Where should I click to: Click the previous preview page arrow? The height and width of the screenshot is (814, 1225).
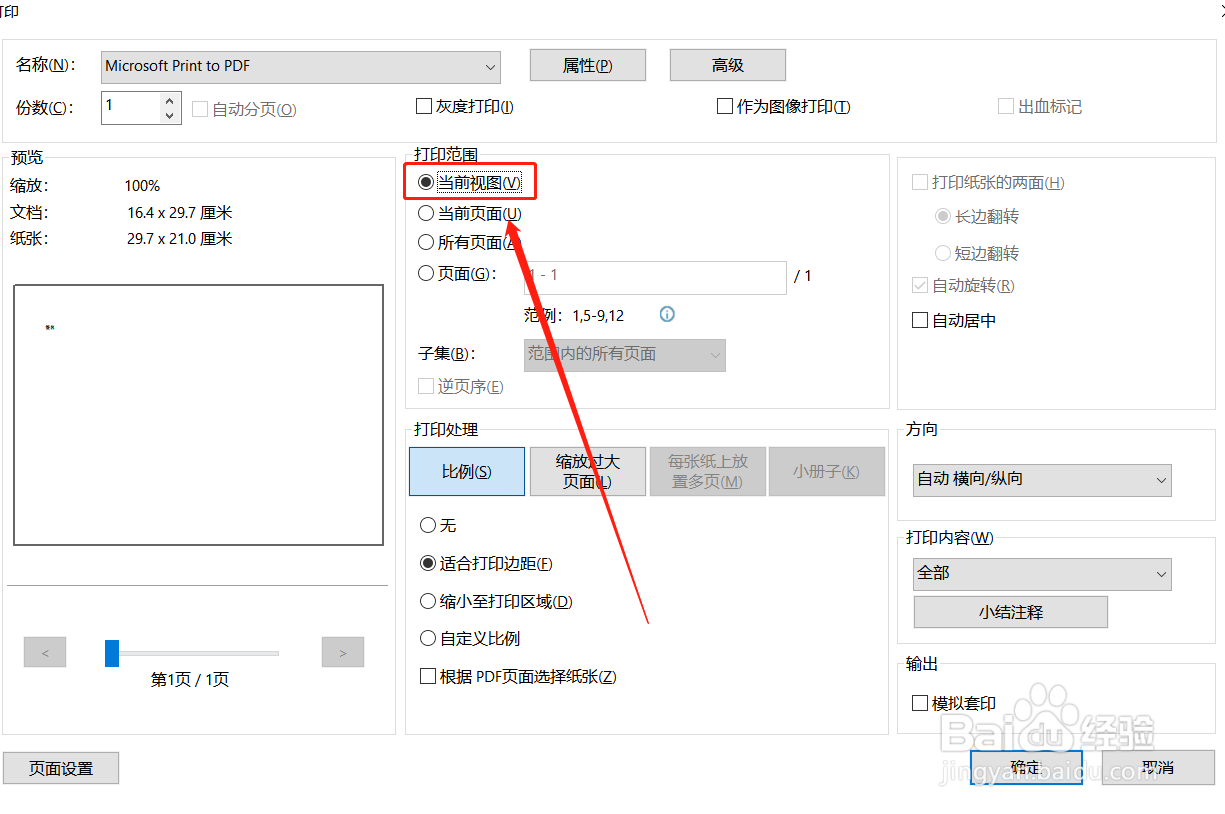(44, 651)
